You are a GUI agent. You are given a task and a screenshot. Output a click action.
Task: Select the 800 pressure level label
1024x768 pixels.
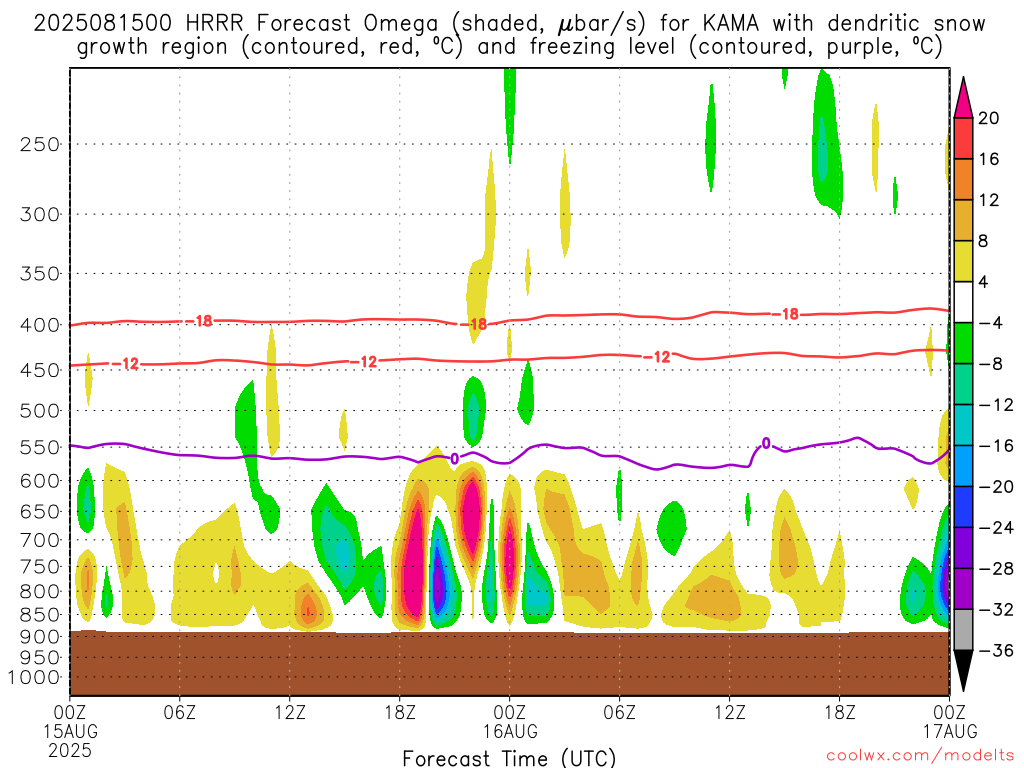click(40, 592)
